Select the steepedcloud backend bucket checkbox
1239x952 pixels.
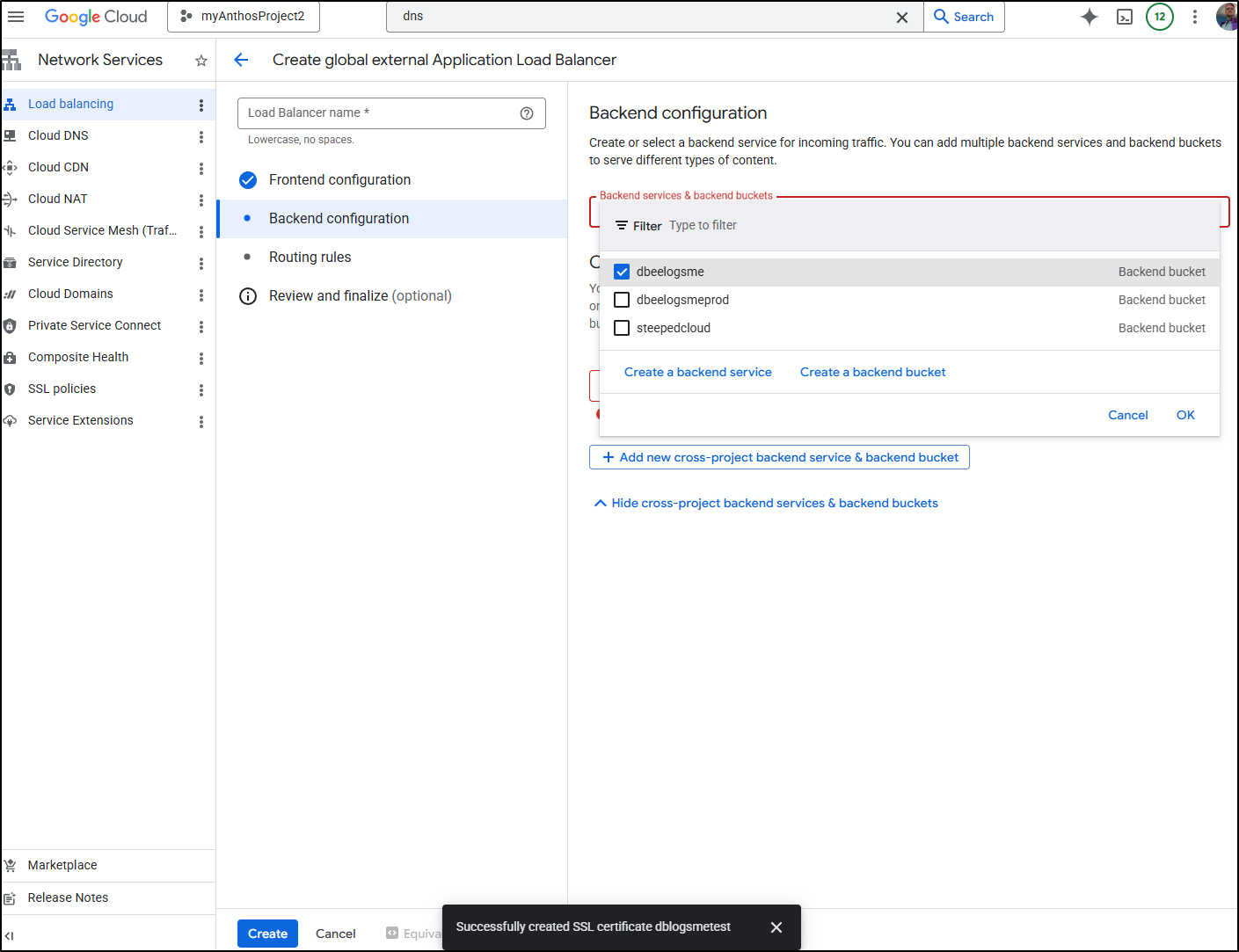click(x=622, y=328)
